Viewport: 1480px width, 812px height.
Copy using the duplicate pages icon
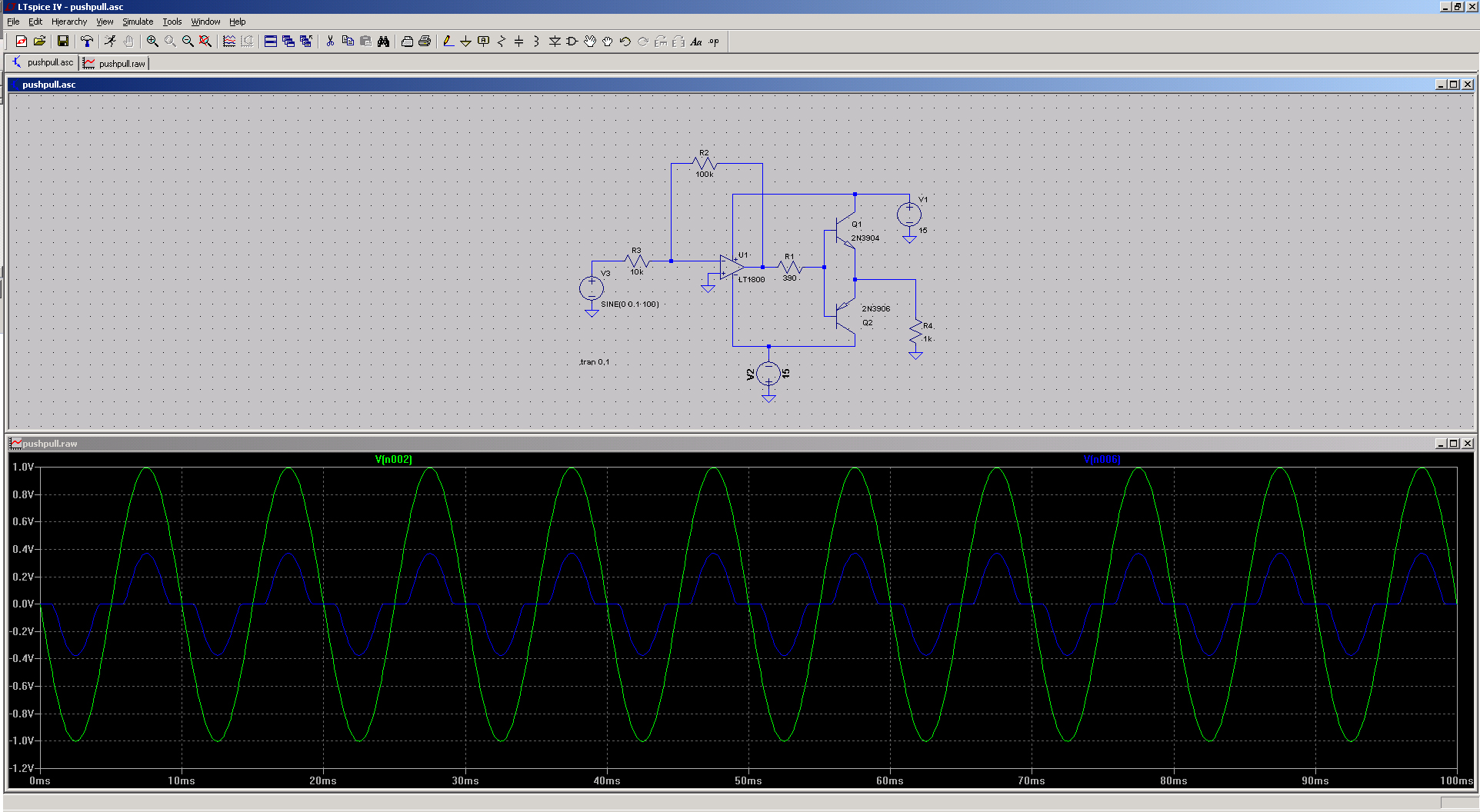pos(348,42)
